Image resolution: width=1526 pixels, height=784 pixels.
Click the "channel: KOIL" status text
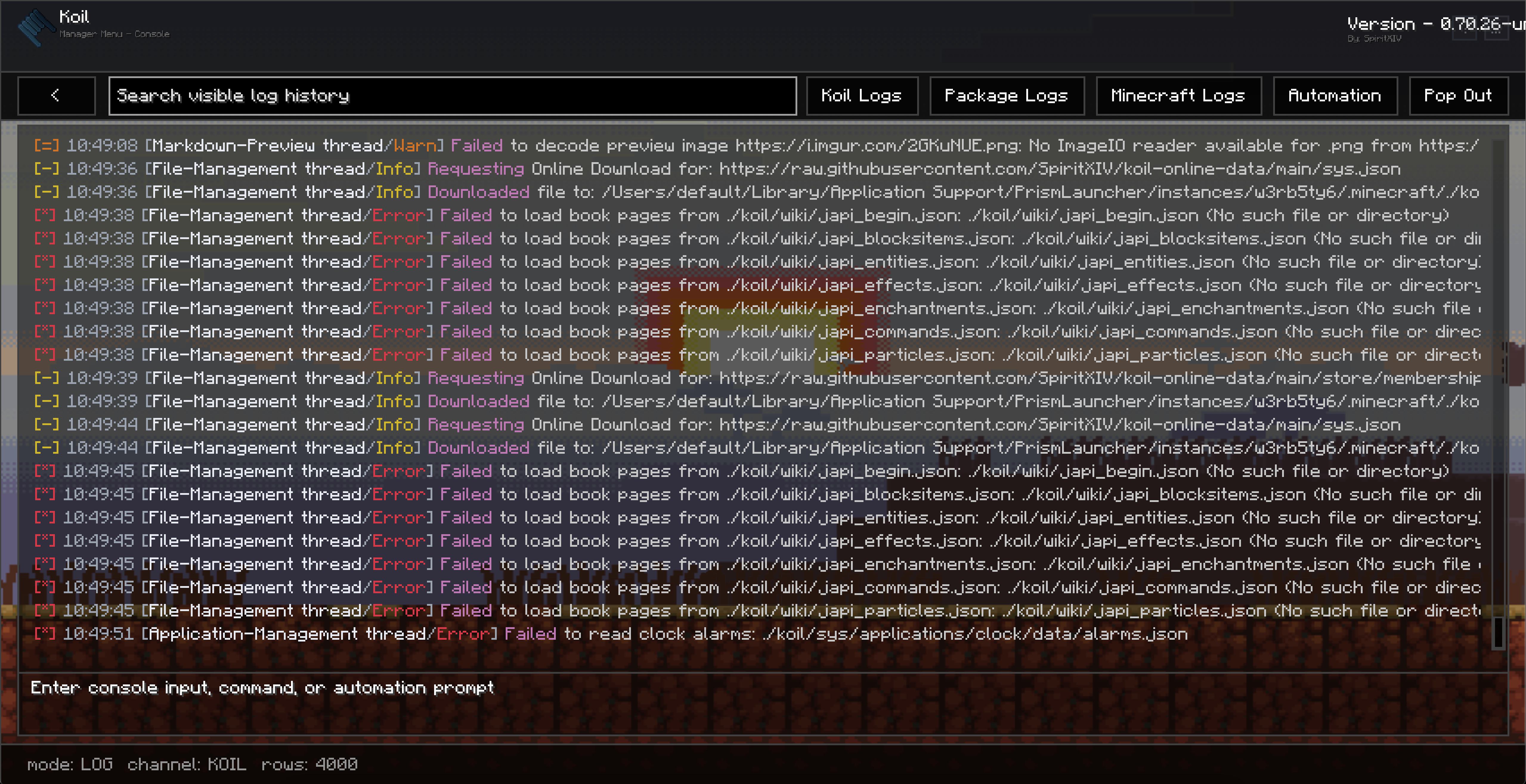[x=187, y=764]
